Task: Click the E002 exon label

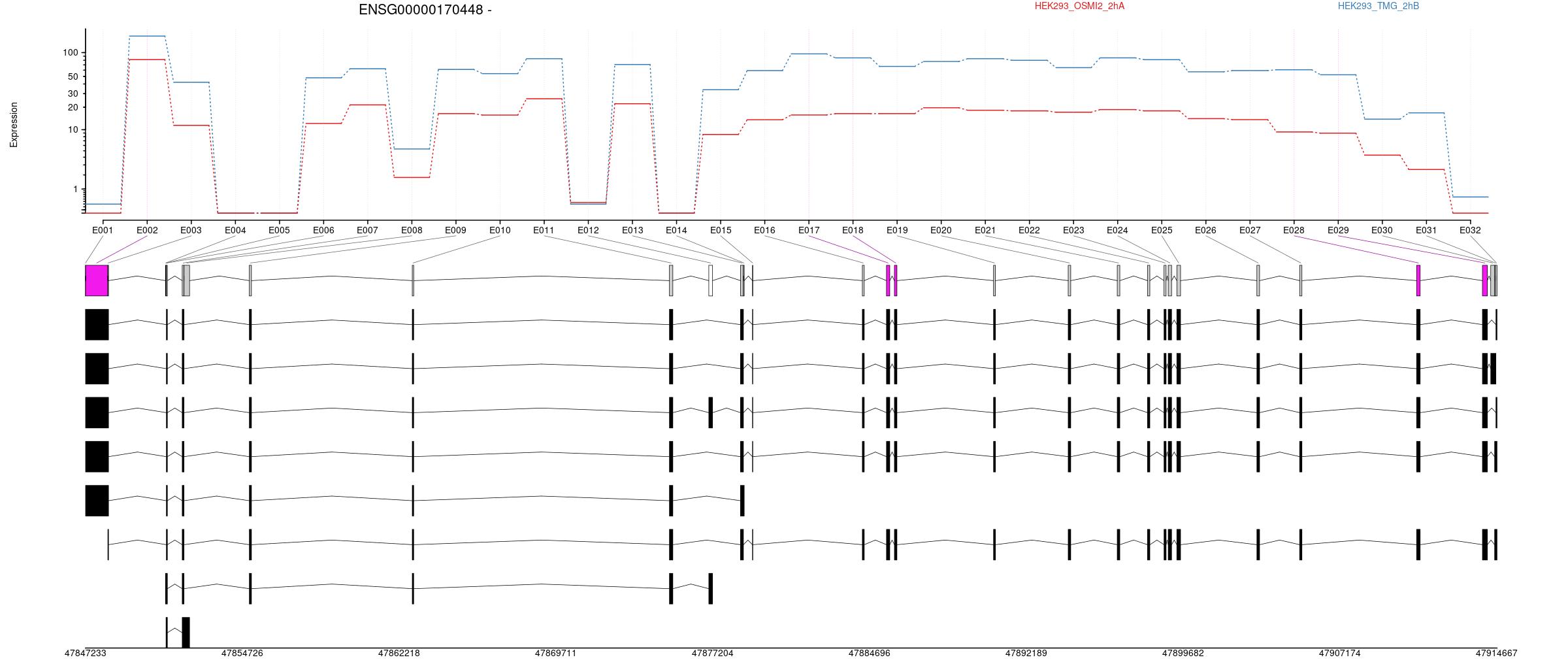Action: coord(147,230)
